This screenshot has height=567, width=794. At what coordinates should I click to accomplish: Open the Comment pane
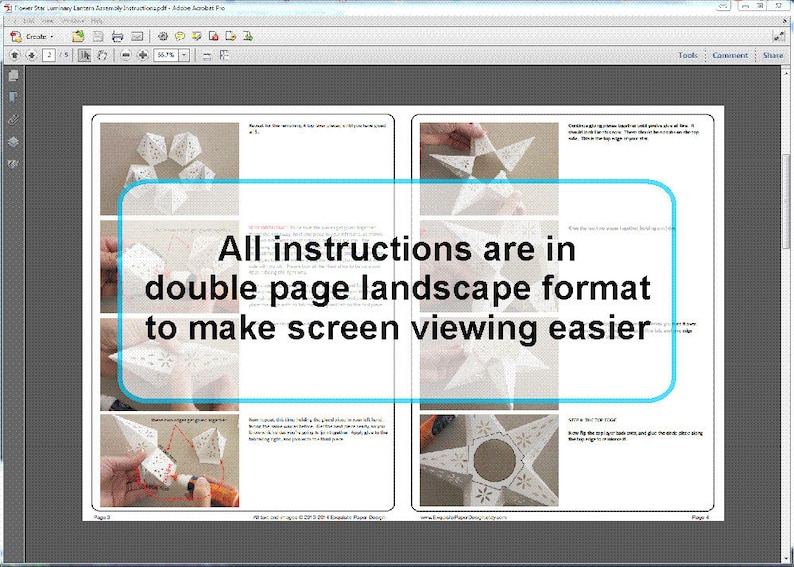tap(730, 55)
